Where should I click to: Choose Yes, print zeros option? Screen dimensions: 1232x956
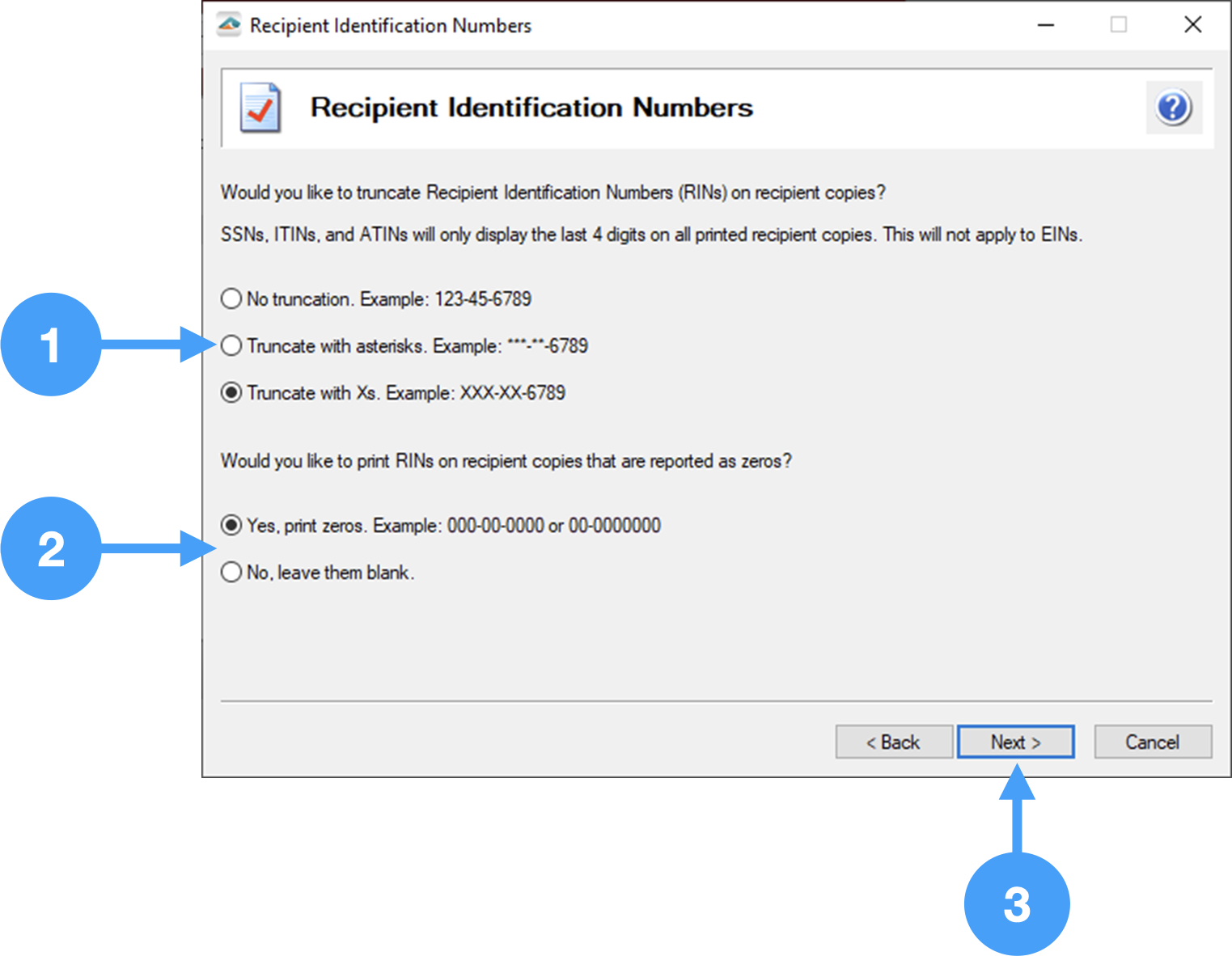231,525
